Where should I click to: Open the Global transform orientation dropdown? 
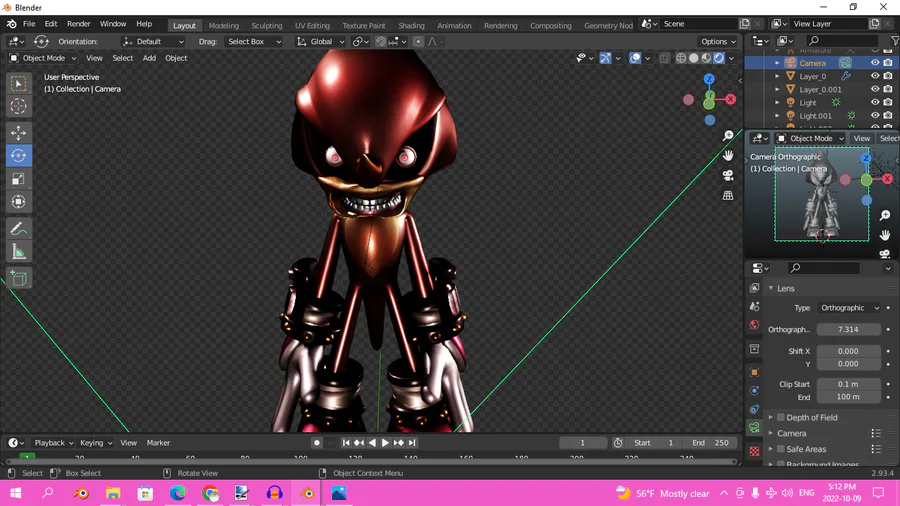tap(321, 41)
